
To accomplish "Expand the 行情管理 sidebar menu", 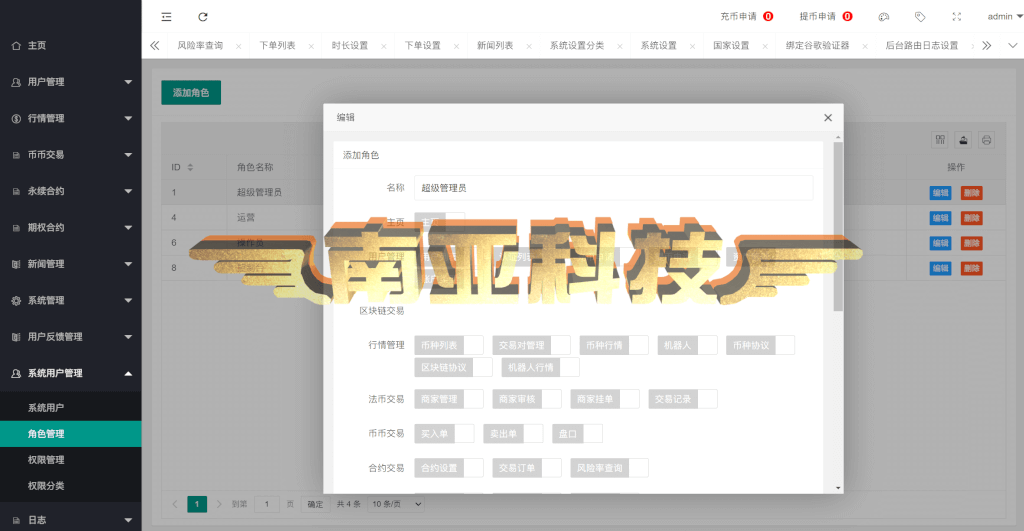I will (x=71, y=118).
